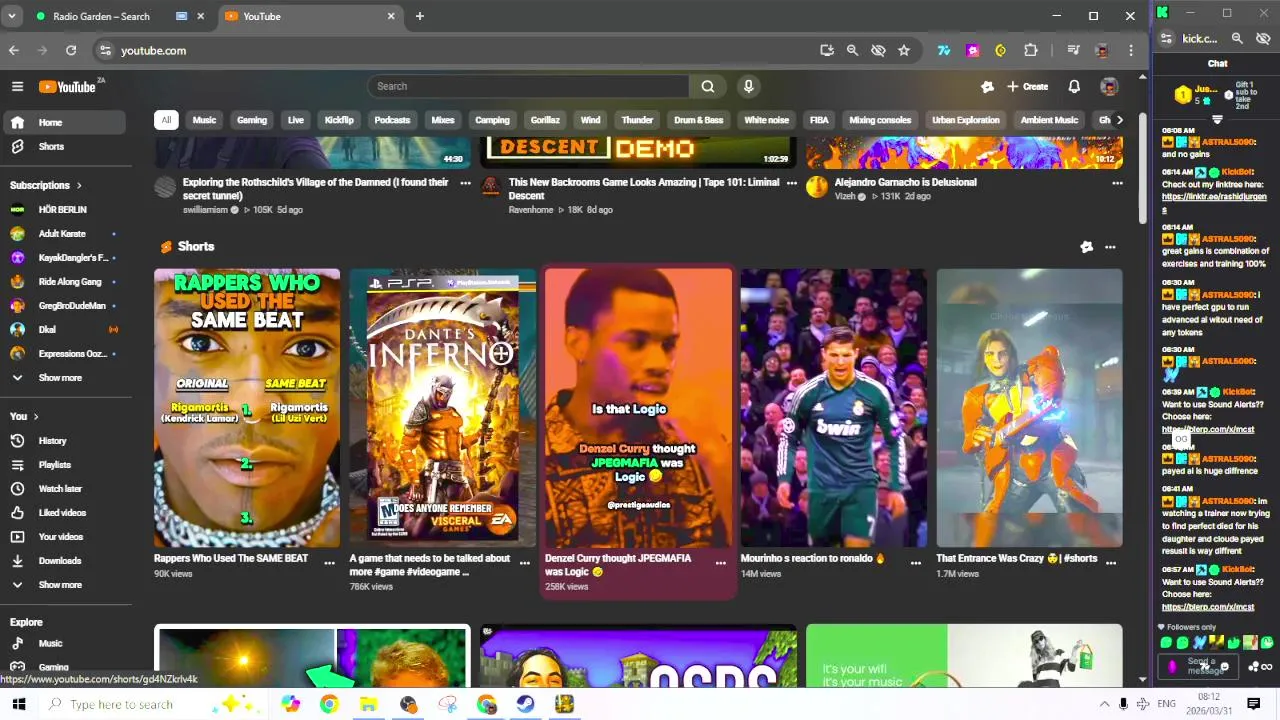The width and height of the screenshot is (1280, 720).
Task: Open Shorts in the sidebar
Action: (x=51, y=147)
